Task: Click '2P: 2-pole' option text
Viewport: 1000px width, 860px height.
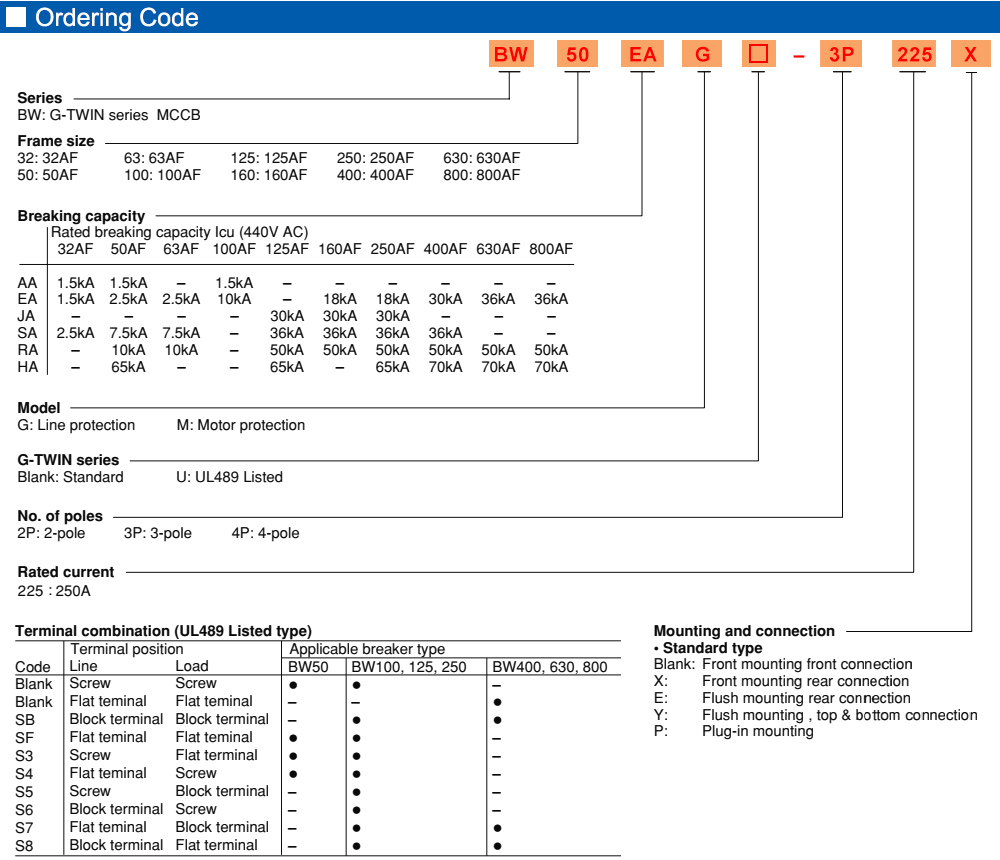Action: tap(51, 533)
